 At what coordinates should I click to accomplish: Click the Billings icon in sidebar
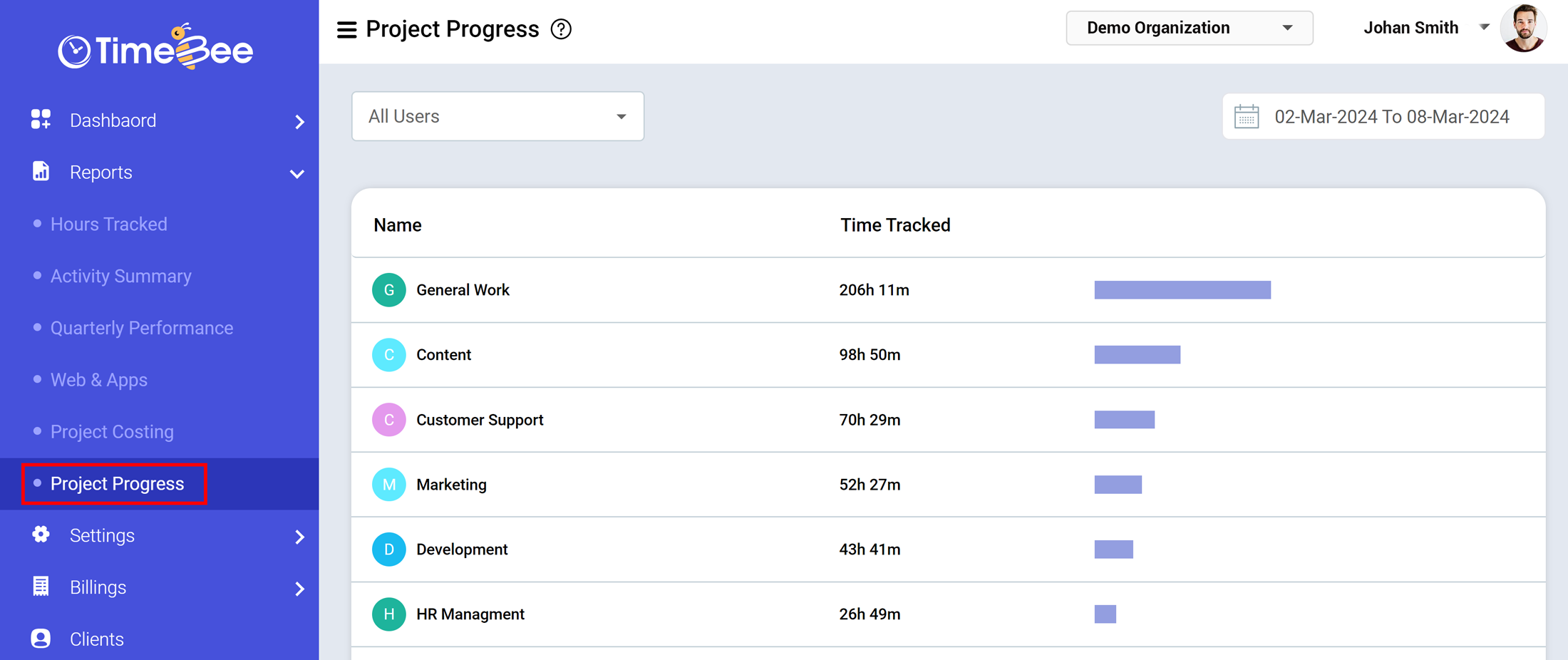[x=41, y=587]
